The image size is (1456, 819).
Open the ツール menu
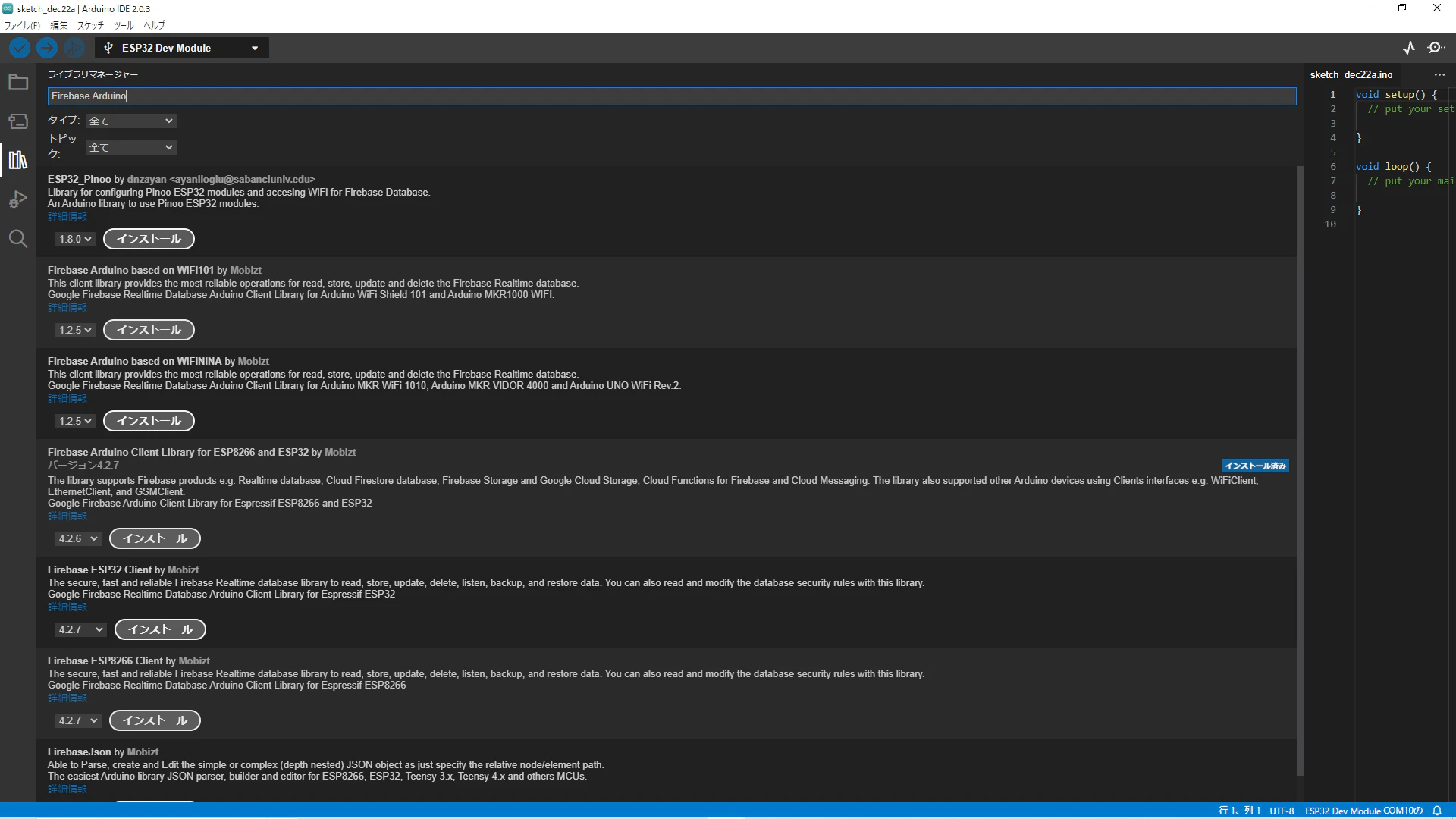point(124,25)
